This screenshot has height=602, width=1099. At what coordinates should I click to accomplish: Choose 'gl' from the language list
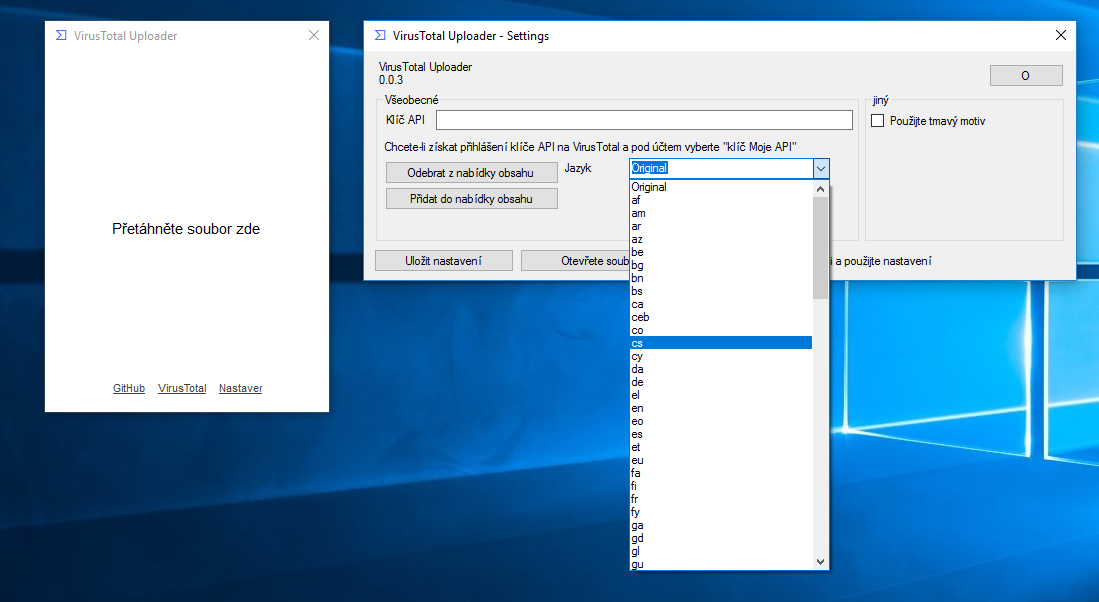pos(721,551)
